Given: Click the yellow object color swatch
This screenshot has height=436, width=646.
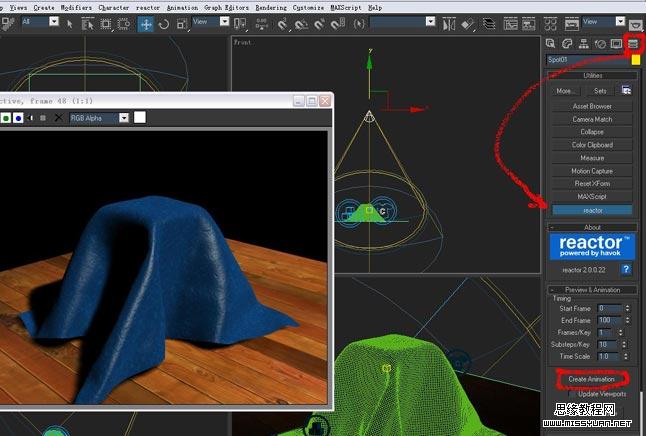Looking at the screenshot, I should coord(636,60).
